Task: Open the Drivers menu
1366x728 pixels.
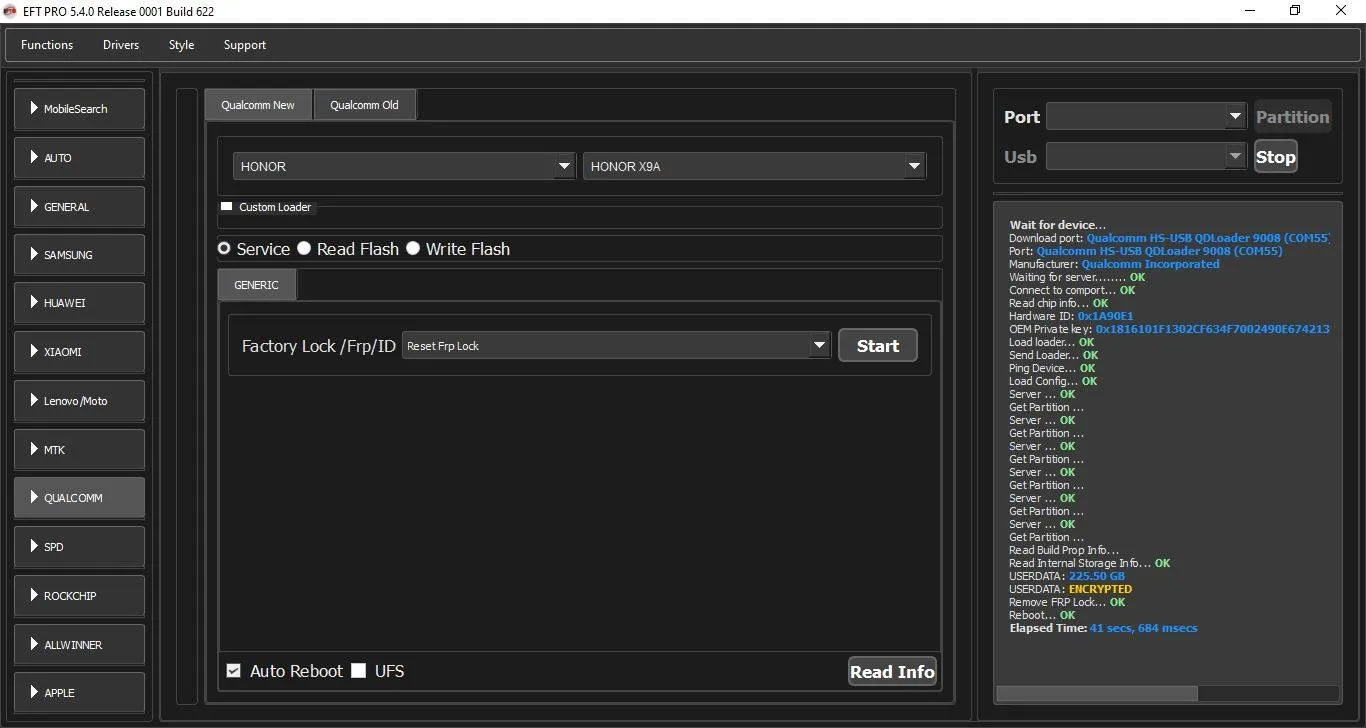Action: [x=121, y=45]
